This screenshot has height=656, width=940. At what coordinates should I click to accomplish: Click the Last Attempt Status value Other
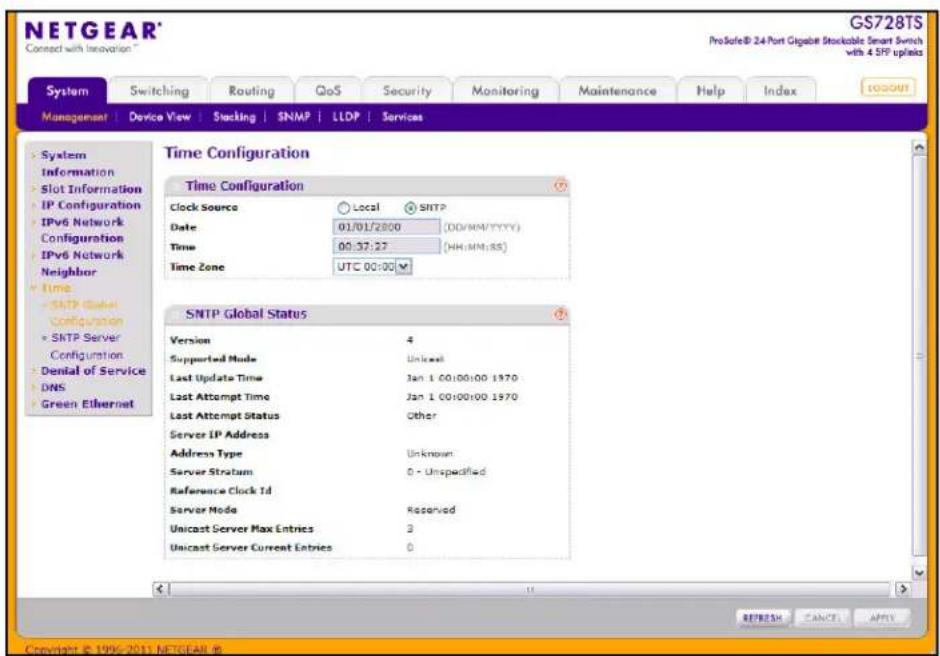click(422, 416)
